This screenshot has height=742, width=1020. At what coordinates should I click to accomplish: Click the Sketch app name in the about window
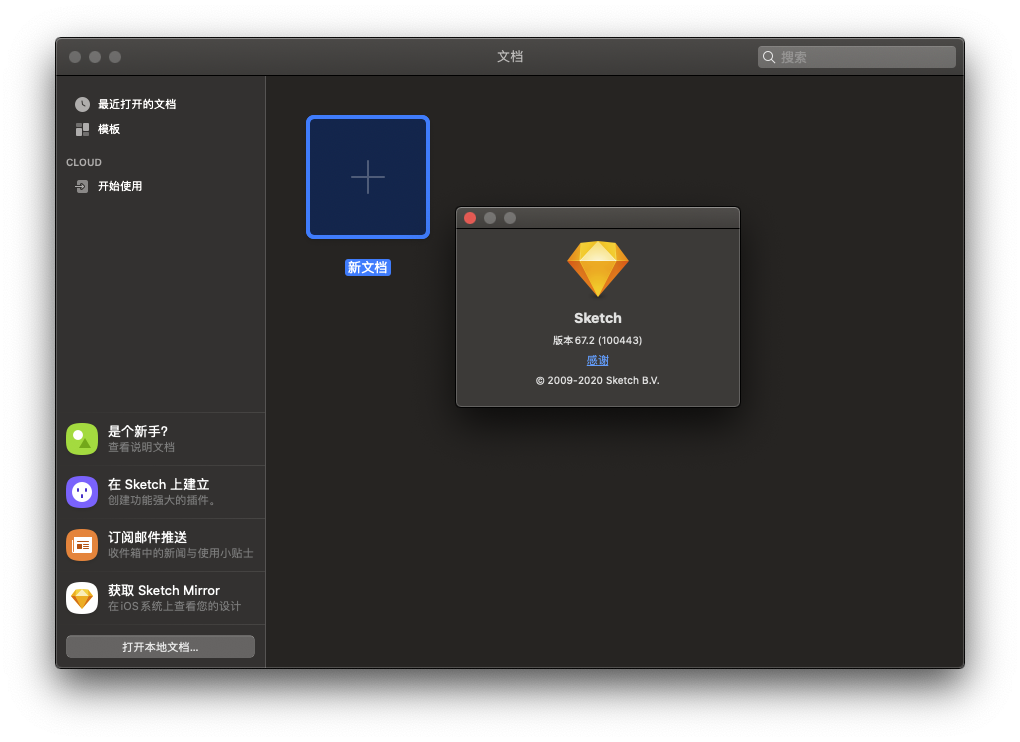point(598,318)
